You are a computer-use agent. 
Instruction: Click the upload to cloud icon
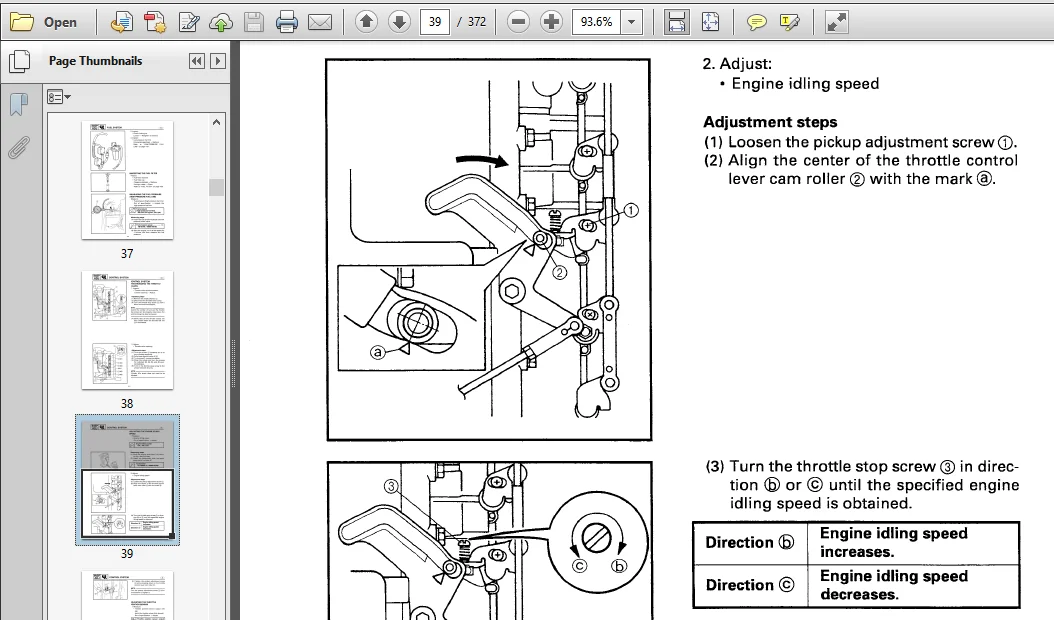(x=220, y=22)
